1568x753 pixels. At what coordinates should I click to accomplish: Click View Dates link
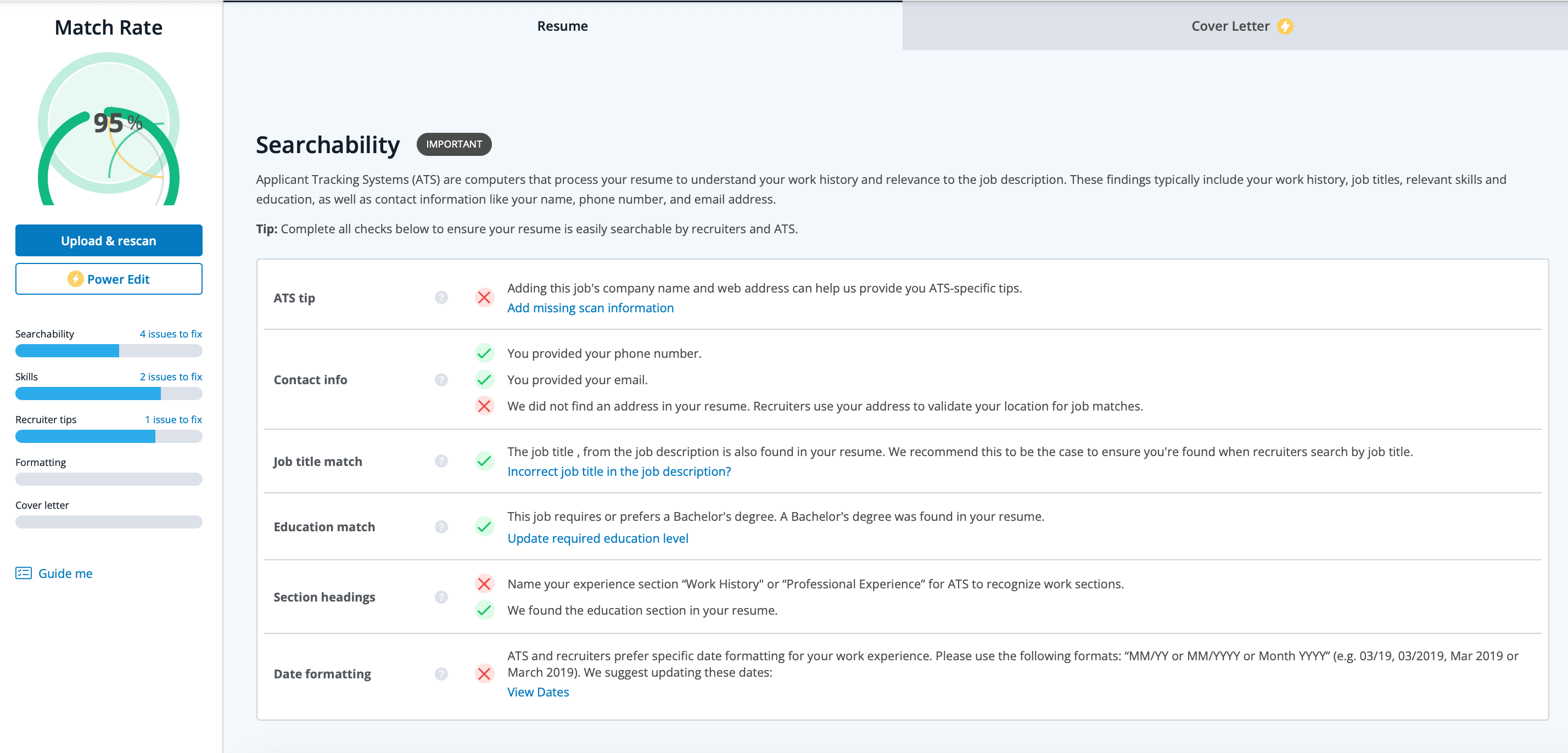click(x=537, y=692)
